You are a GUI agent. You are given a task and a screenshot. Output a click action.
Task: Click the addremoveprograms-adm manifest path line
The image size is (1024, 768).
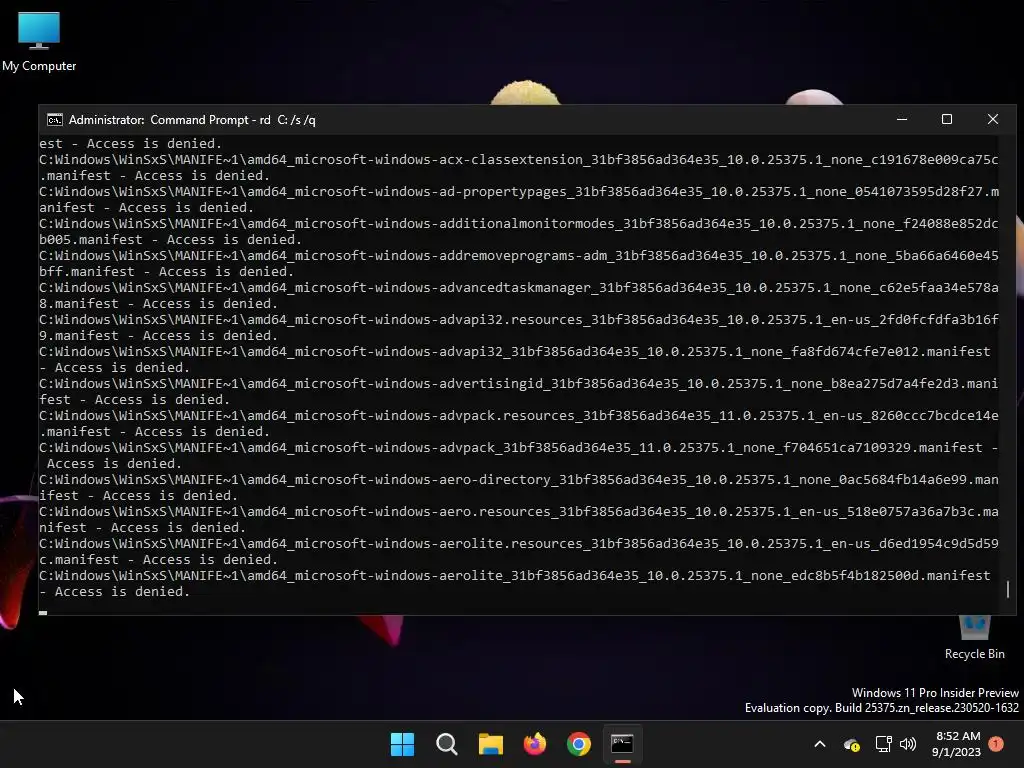(519, 256)
